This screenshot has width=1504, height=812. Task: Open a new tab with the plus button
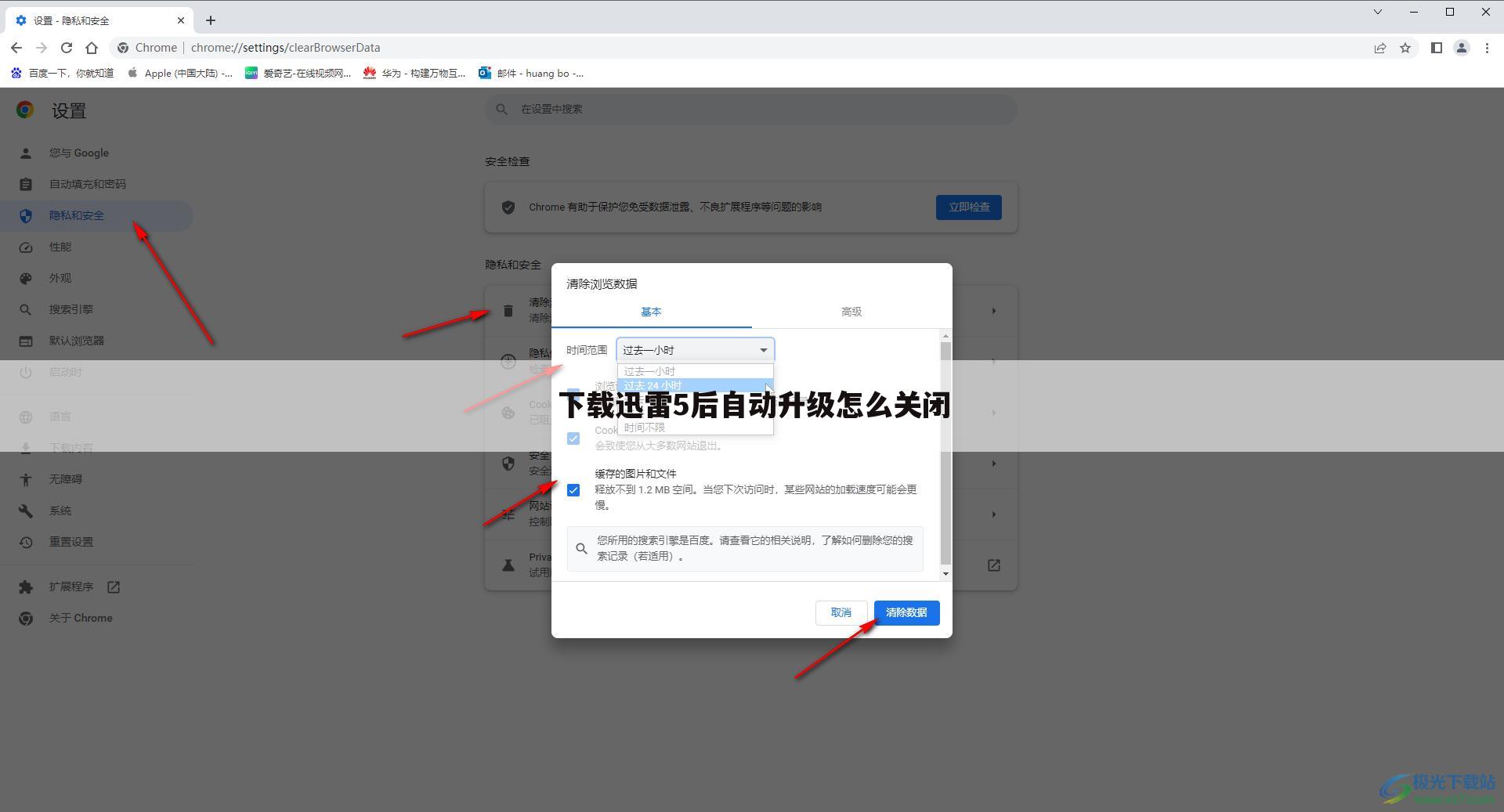pos(210,20)
